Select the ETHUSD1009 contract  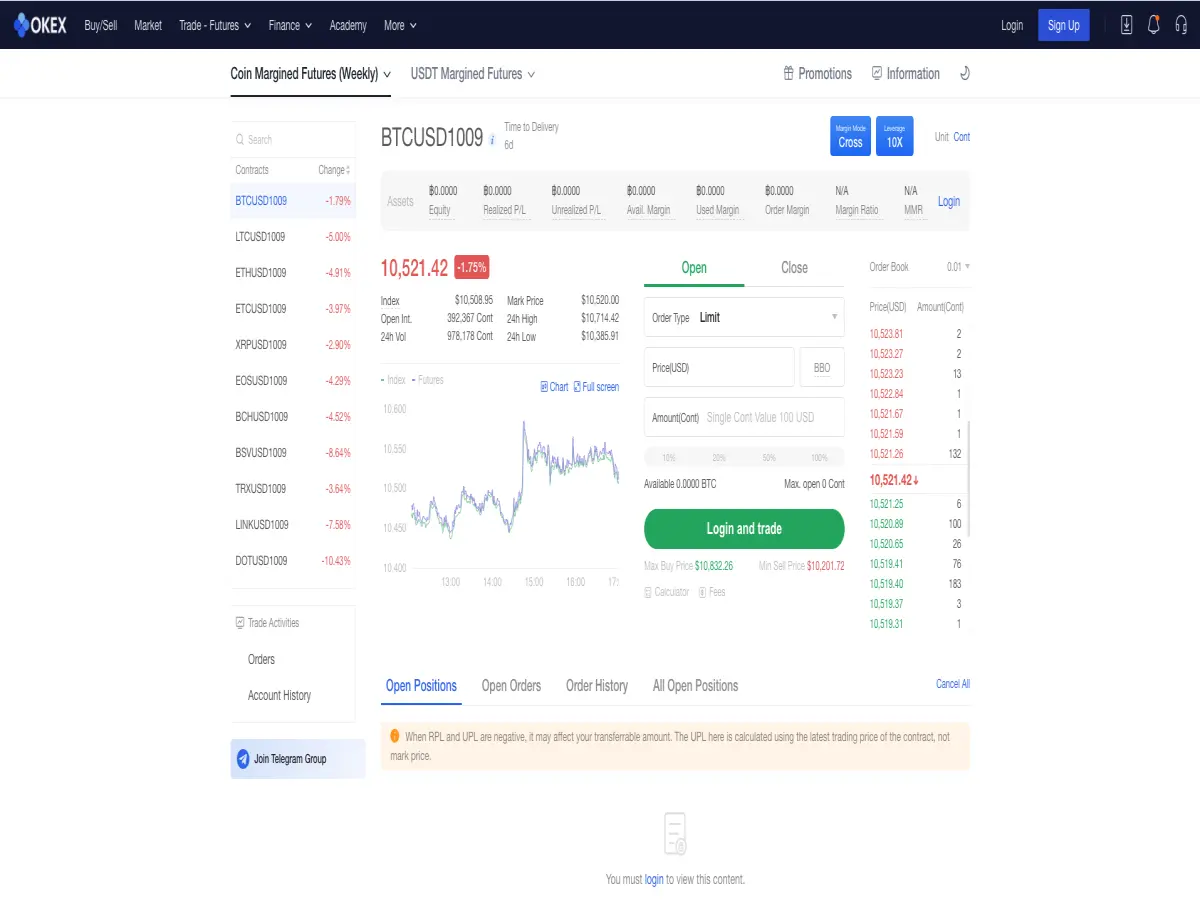click(x=293, y=273)
